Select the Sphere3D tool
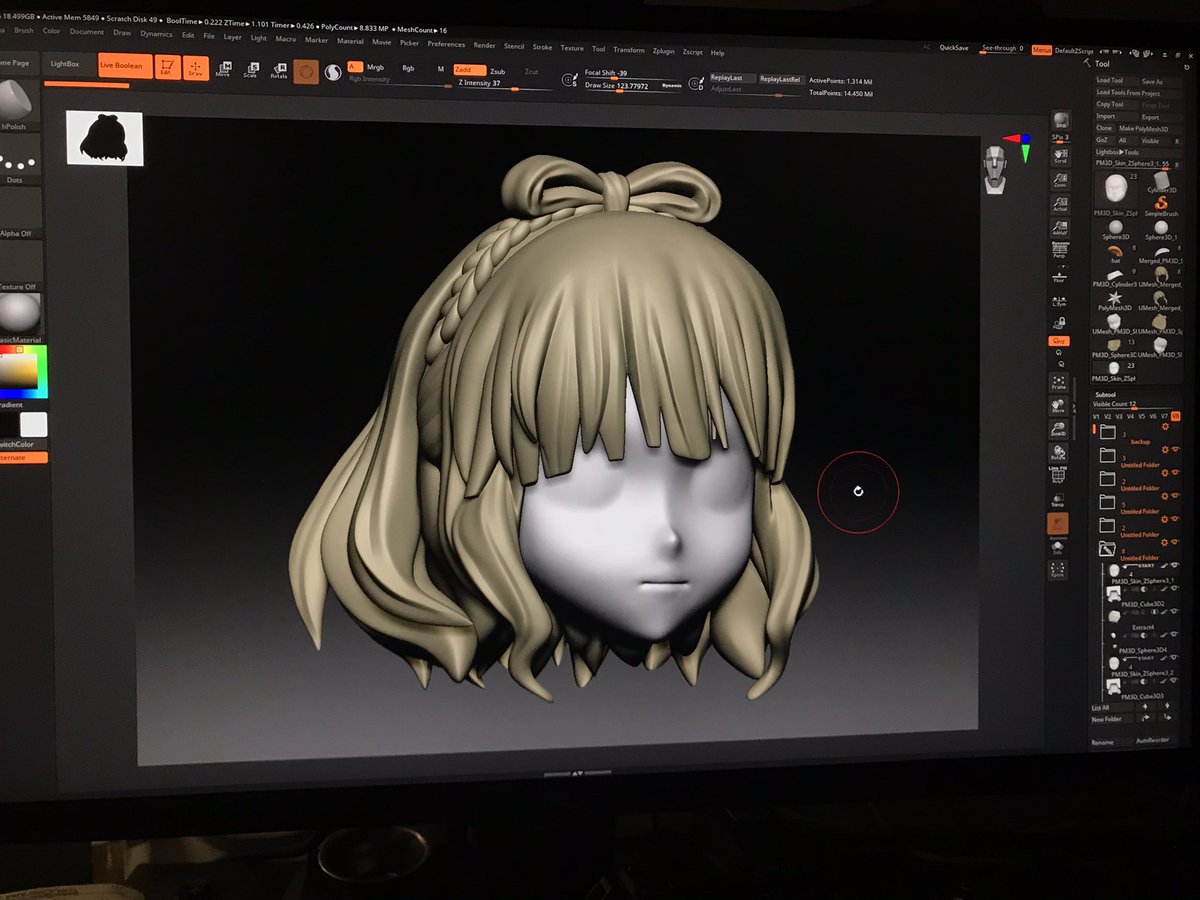Image resolution: width=1200 pixels, height=900 pixels. [x=1116, y=230]
